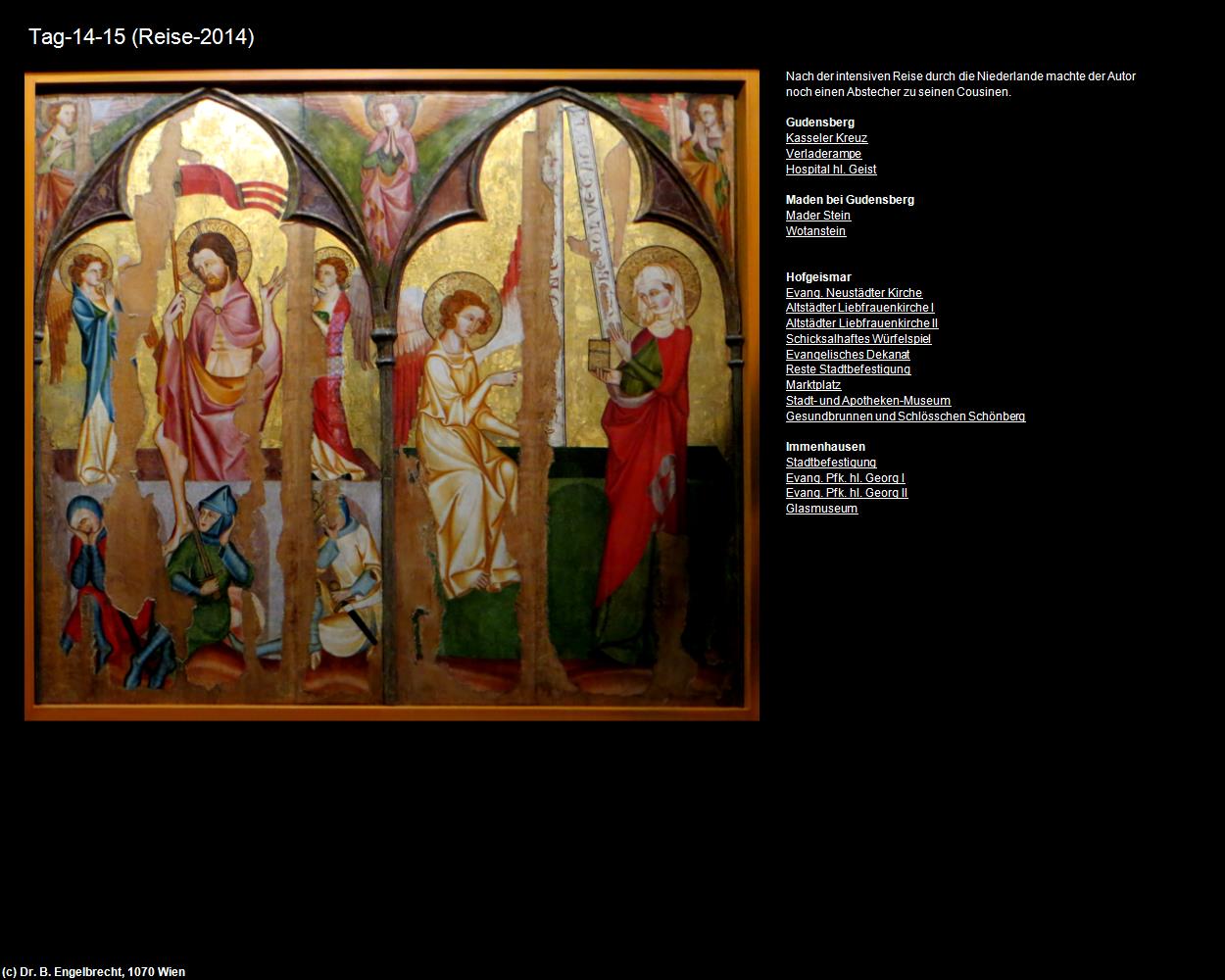Click the medieval altarpiece painting image
Image resolution: width=1225 pixels, height=980 pixels.
[x=392, y=395]
